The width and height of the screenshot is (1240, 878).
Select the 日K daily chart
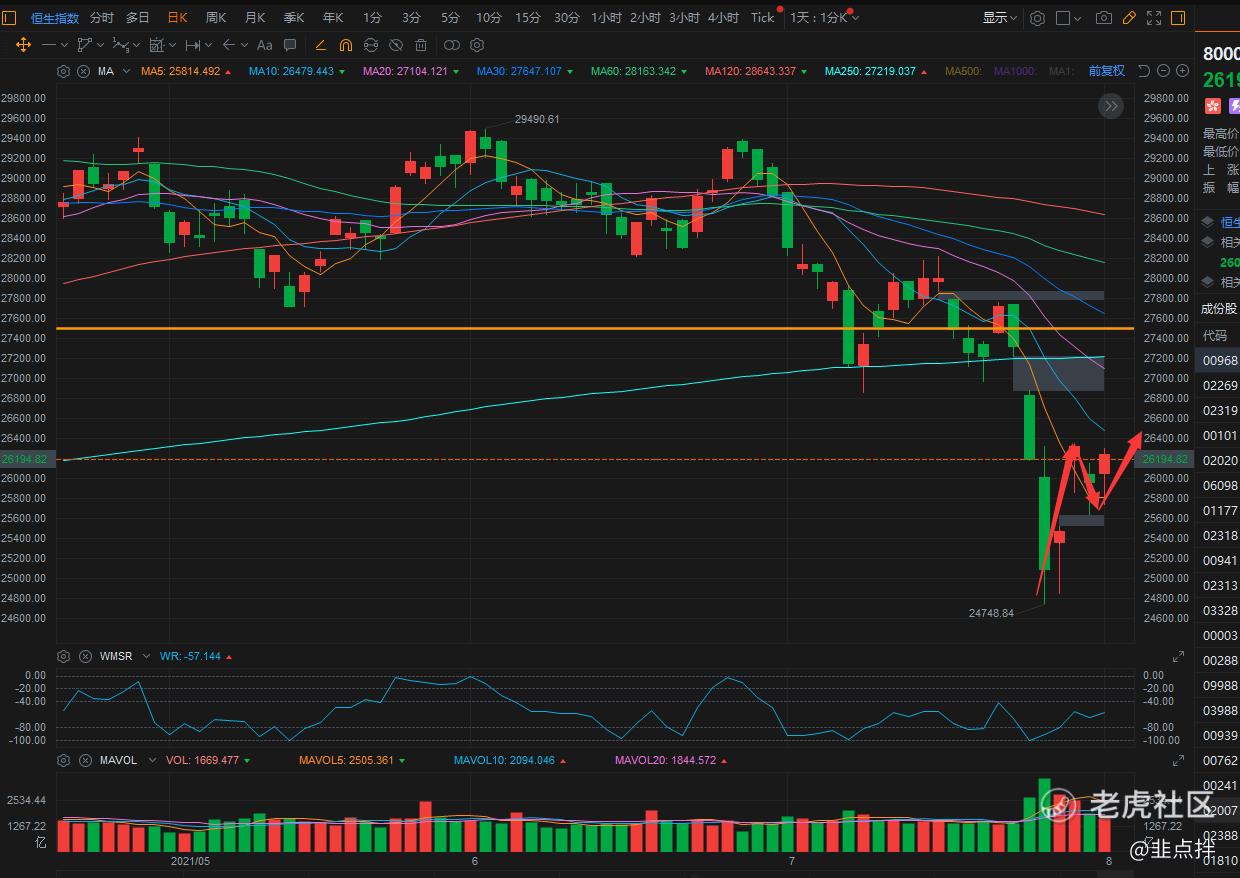[177, 18]
